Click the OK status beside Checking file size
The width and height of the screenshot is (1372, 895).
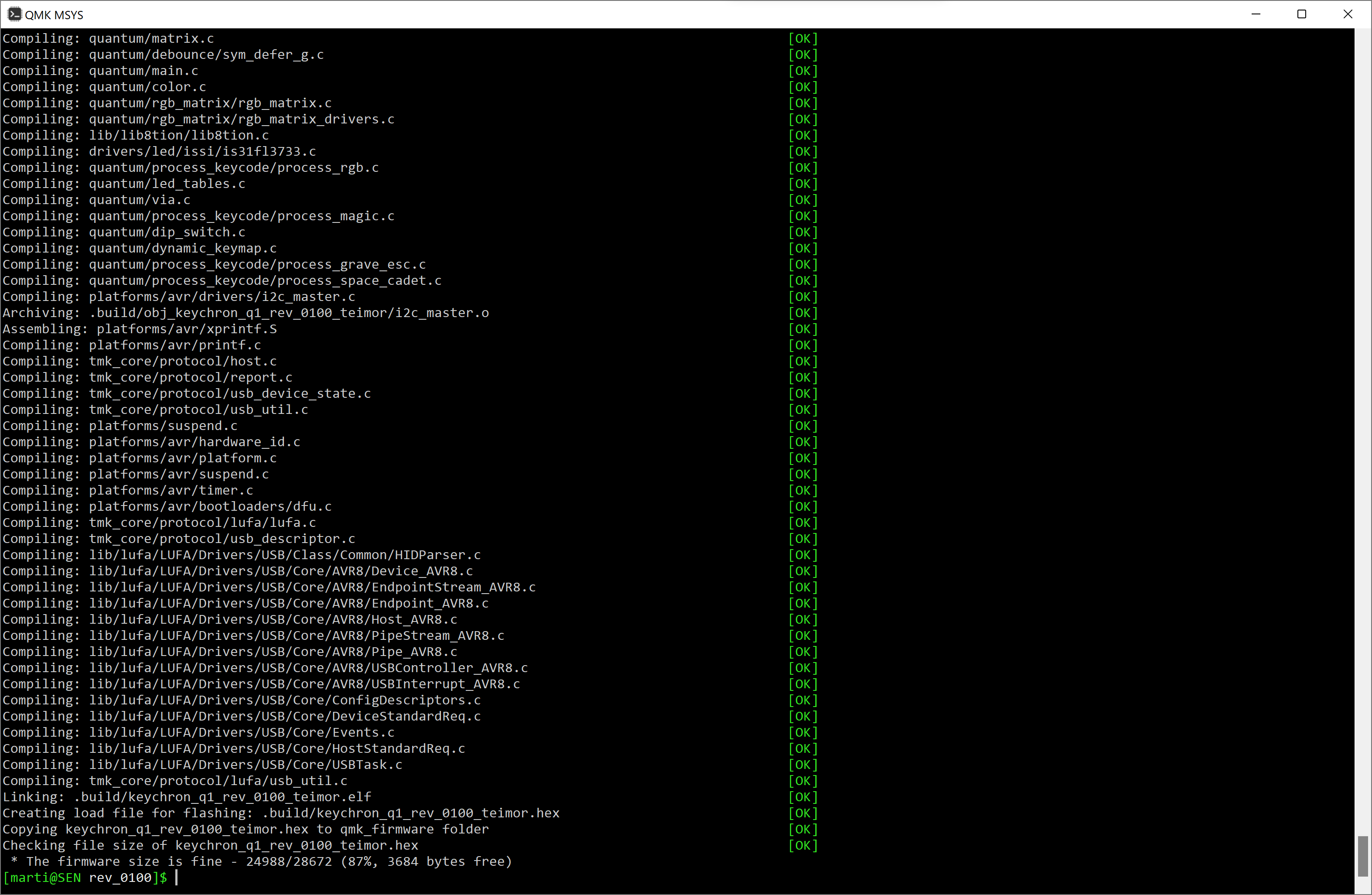[x=802, y=845]
